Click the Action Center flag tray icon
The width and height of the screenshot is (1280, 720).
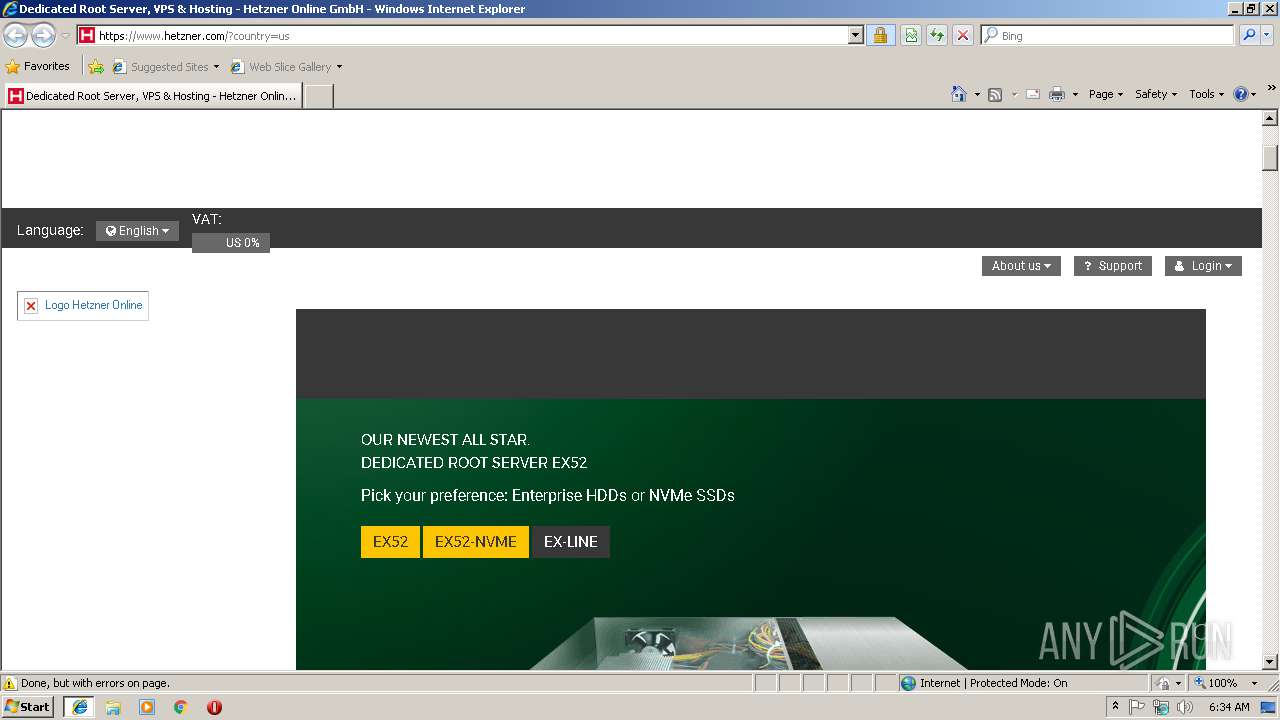(1138, 707)
